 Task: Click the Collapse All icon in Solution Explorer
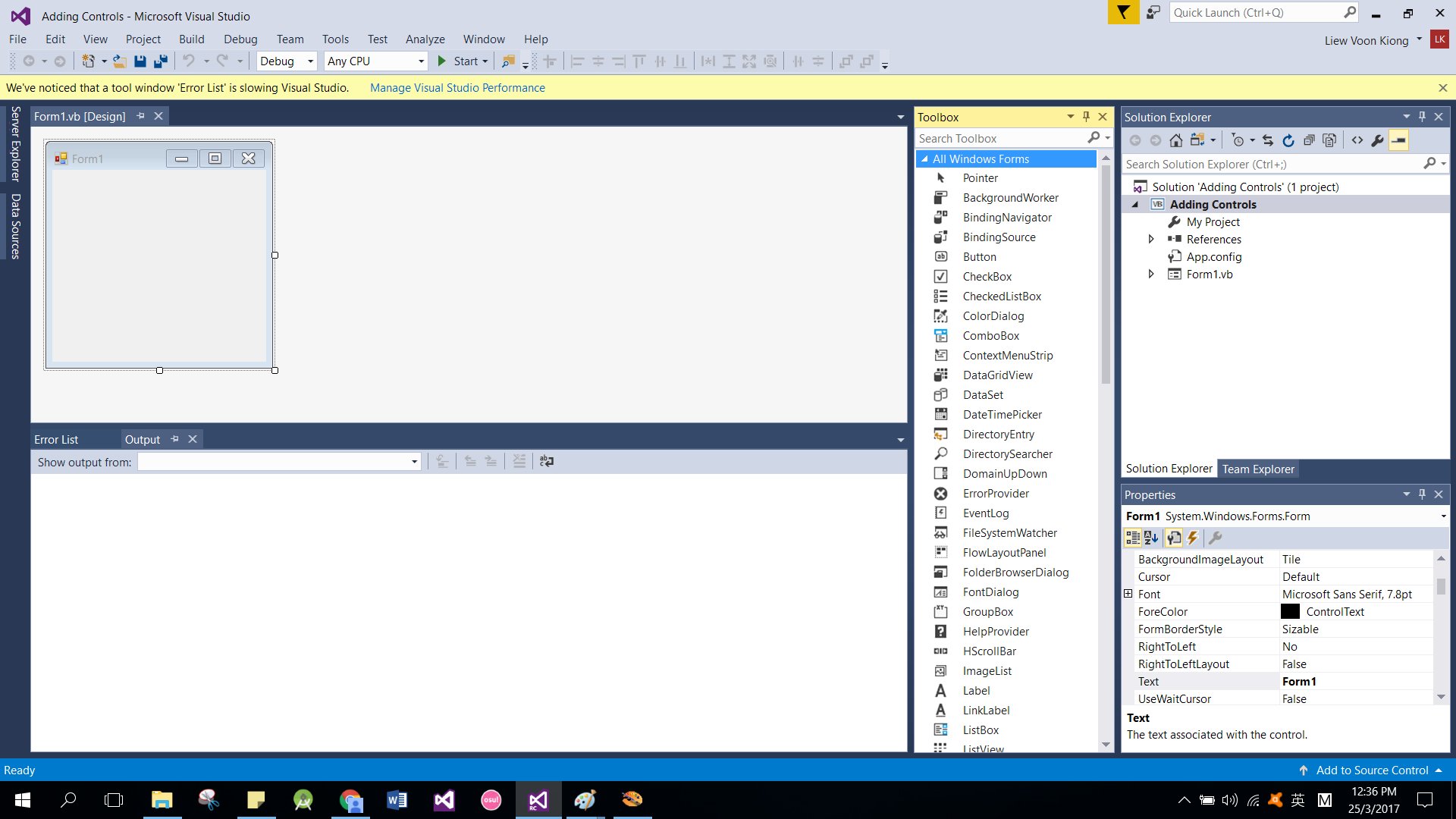coord(1309,140)
